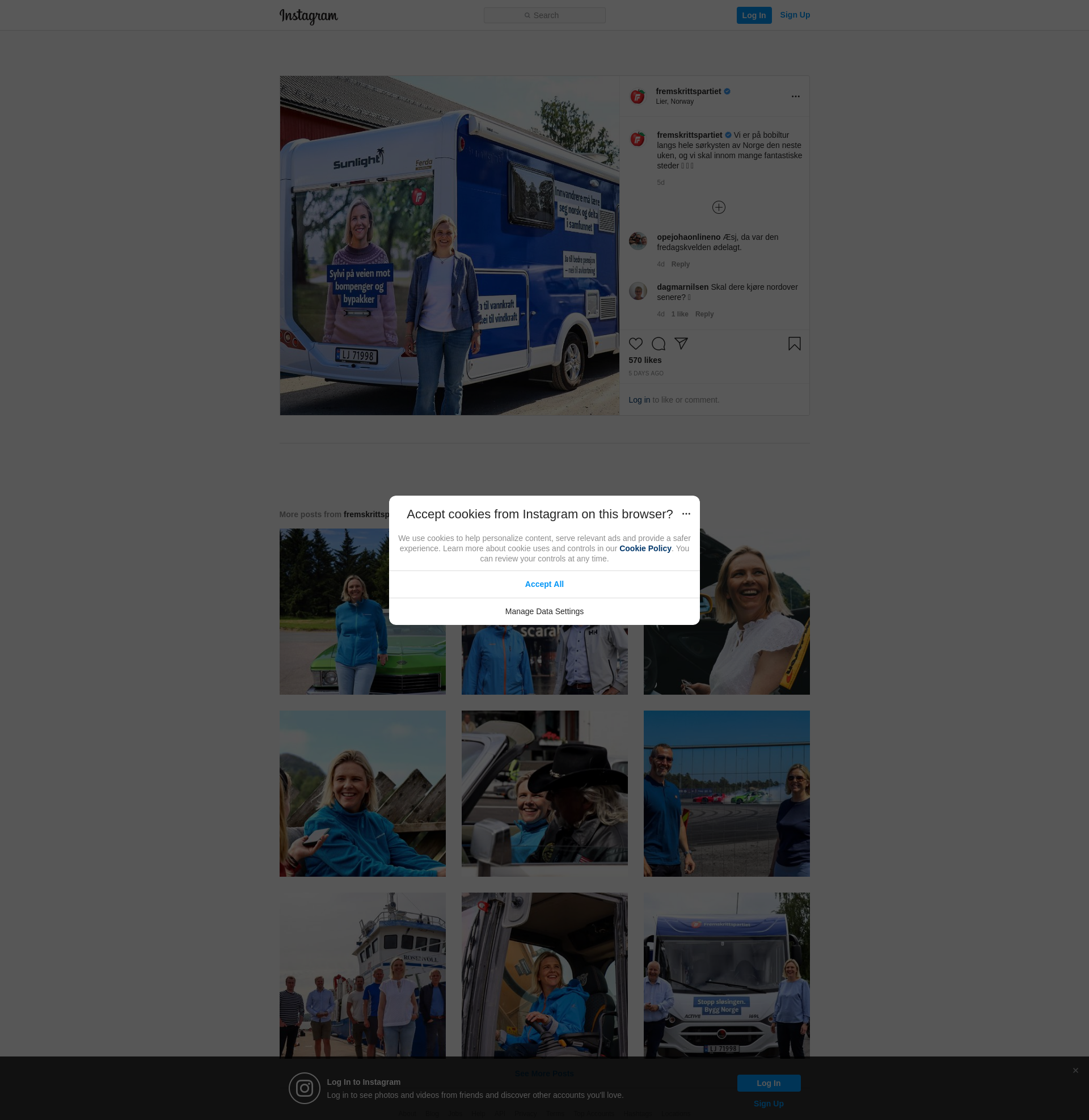The width and height of the screenshot is (1089, 1120).
Task: Click Instagram camera icon in bottom banner
Action: [x=303, y=1088]
